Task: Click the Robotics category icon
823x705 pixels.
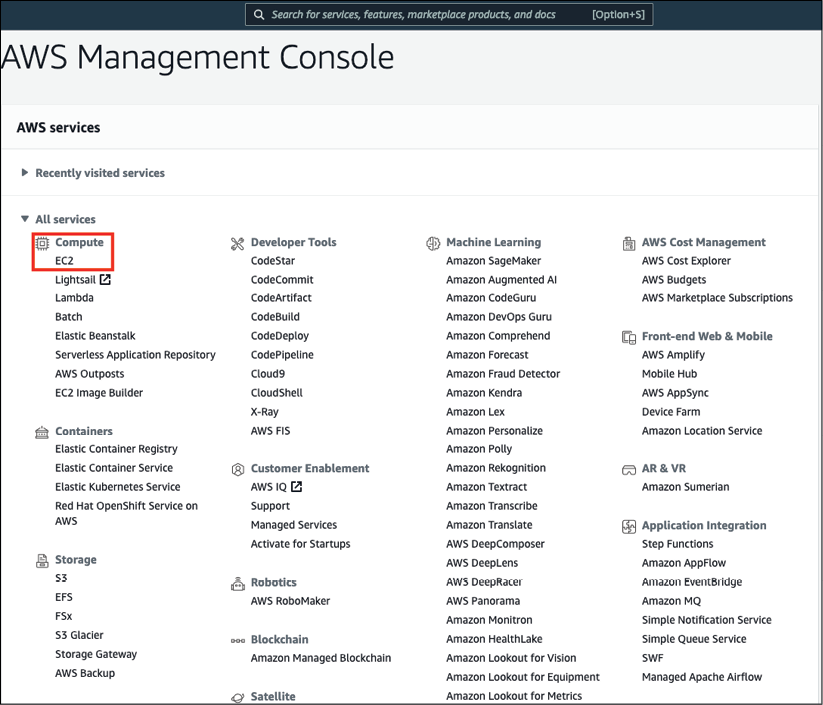Action: pos(237,583)
